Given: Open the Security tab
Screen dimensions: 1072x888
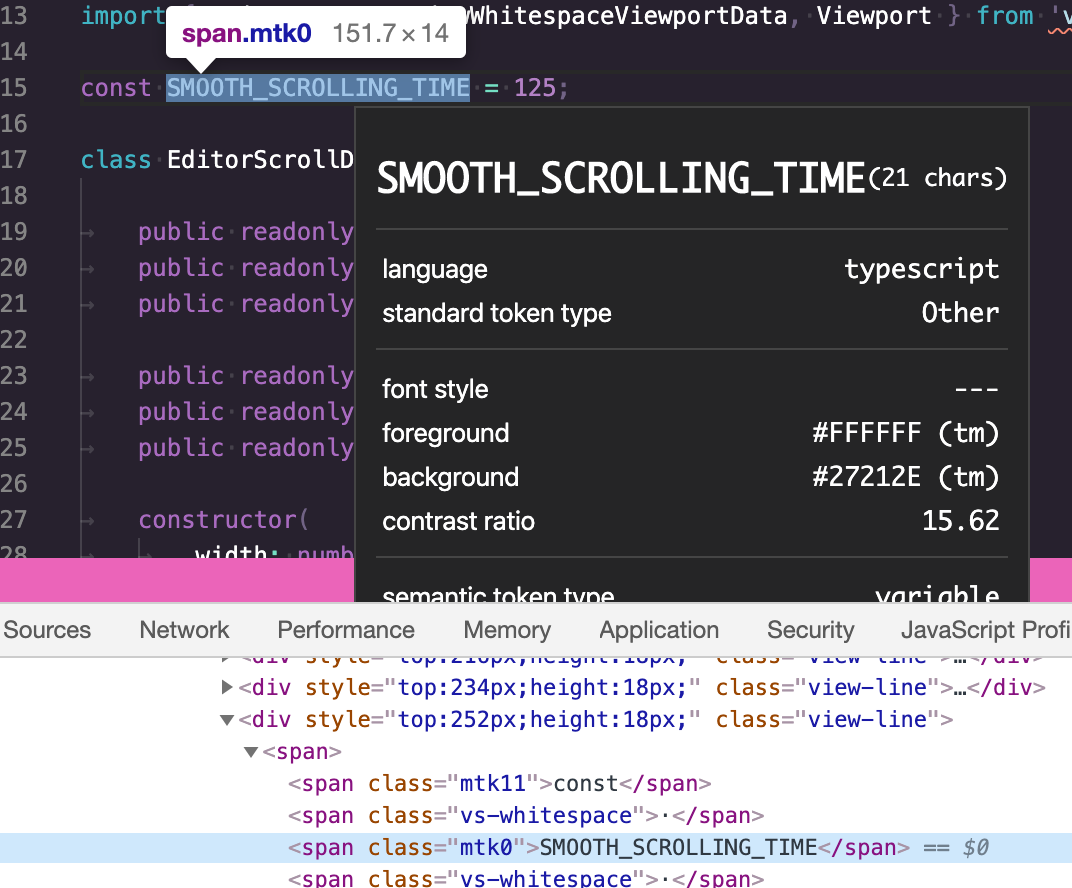Looking at the screenshot, I should point(810,630).
